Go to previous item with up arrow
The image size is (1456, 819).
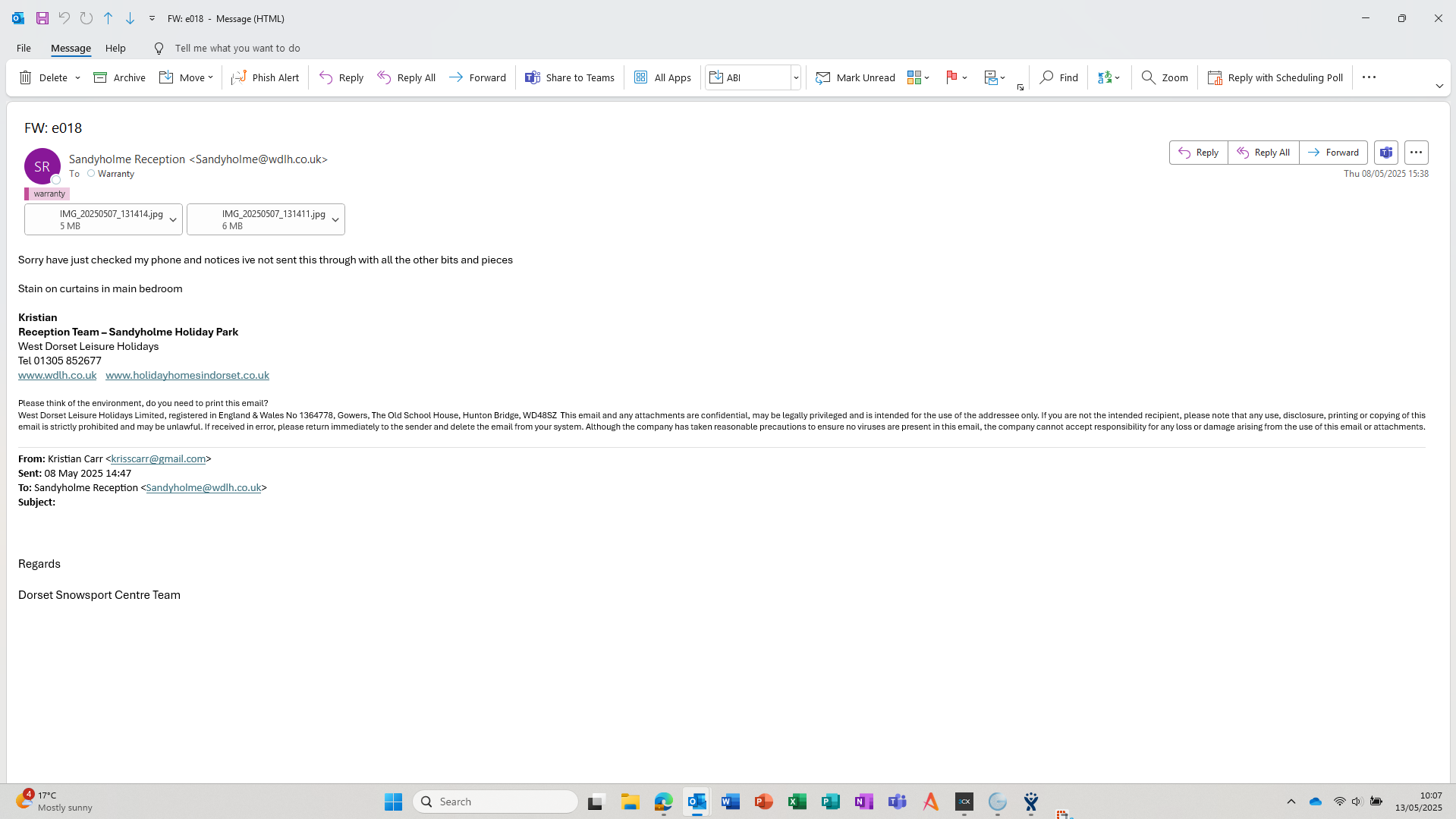pyautogui.click(x=108, y=18)
